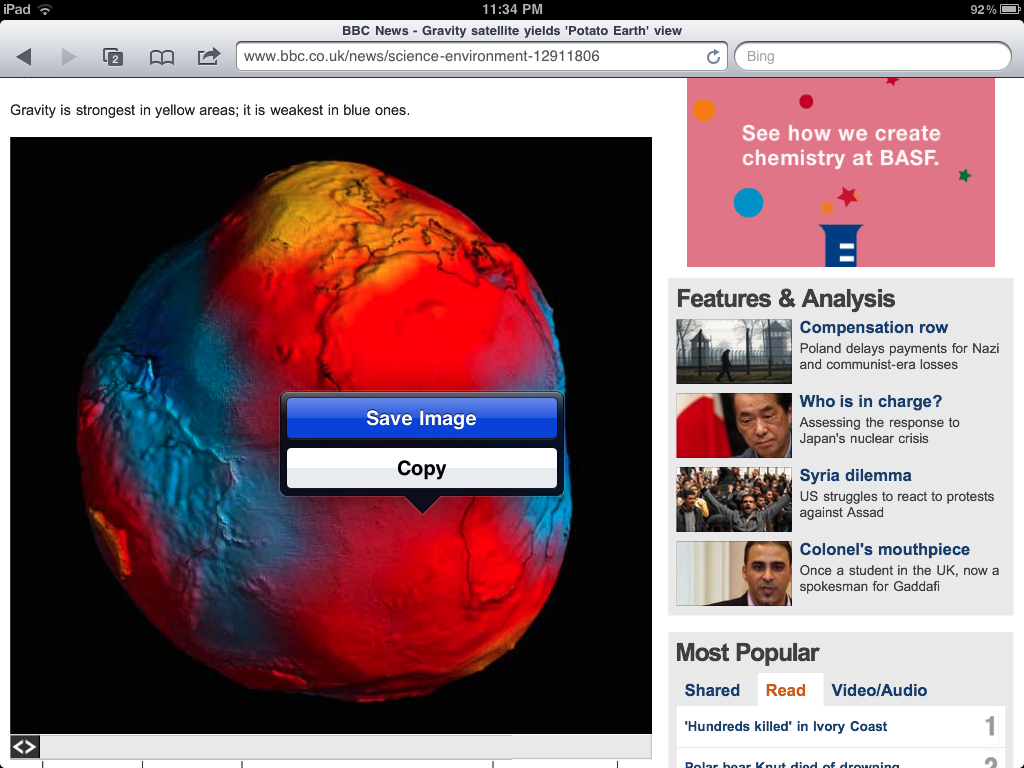1024x768 pixels.
Task: Tap the Bing search field
Action: (872, 57)
